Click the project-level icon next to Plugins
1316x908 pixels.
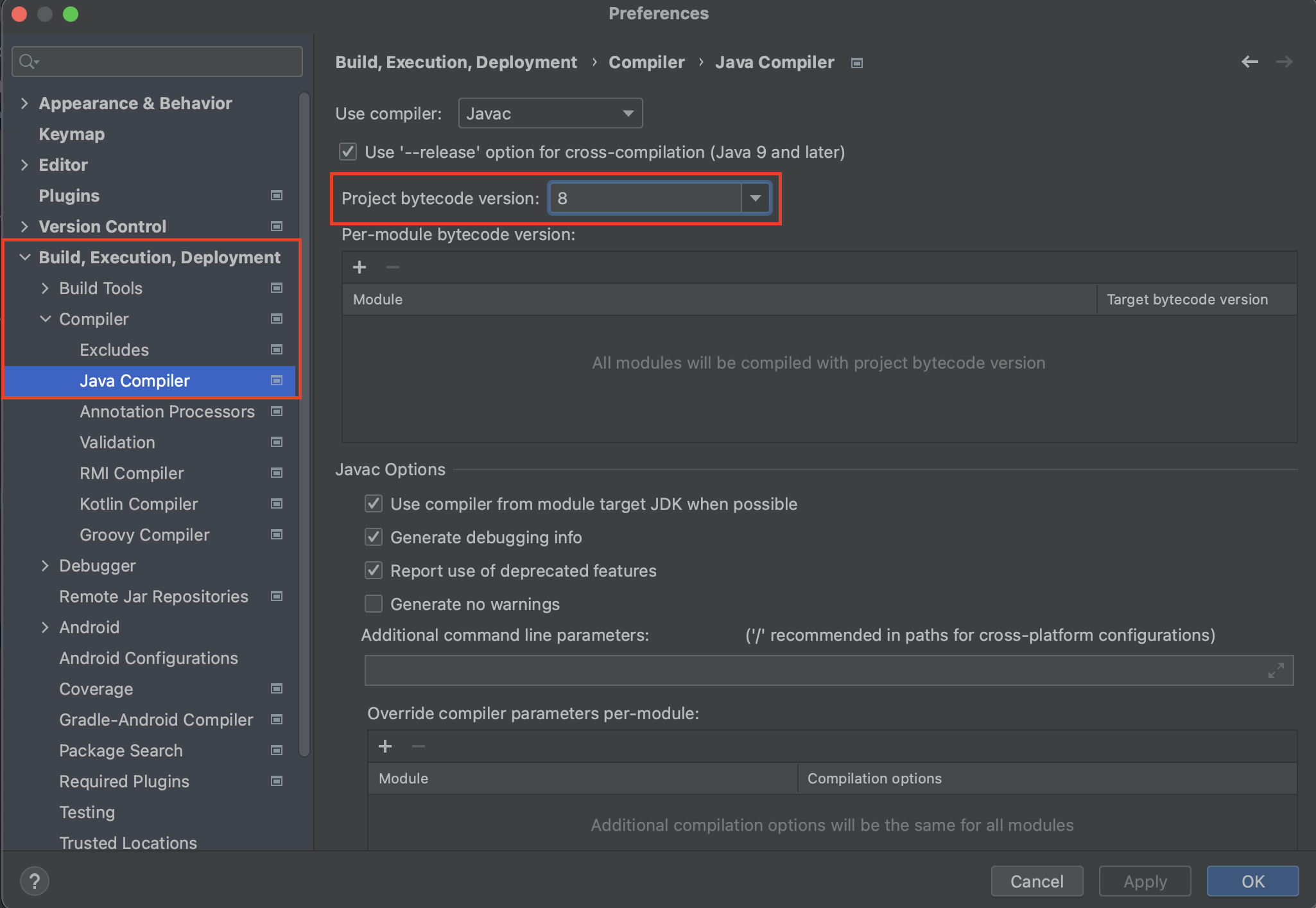(277, 195)
